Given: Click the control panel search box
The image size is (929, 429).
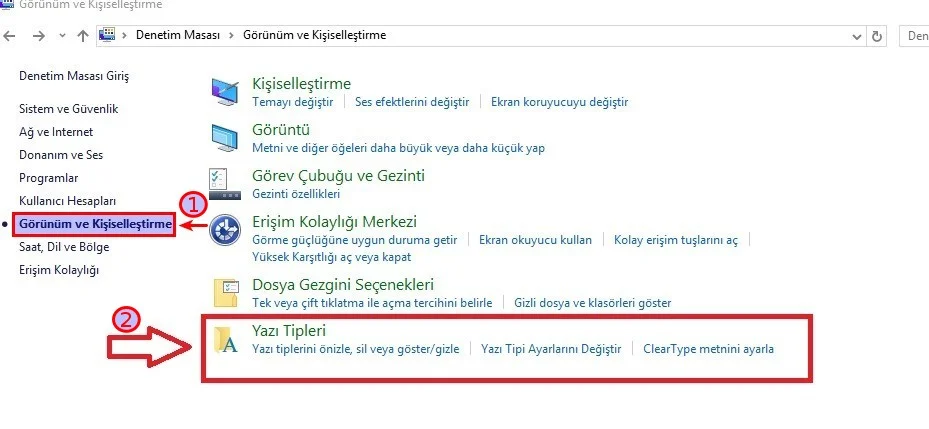Looking at the screenshot, I should [x=915, y=36].
